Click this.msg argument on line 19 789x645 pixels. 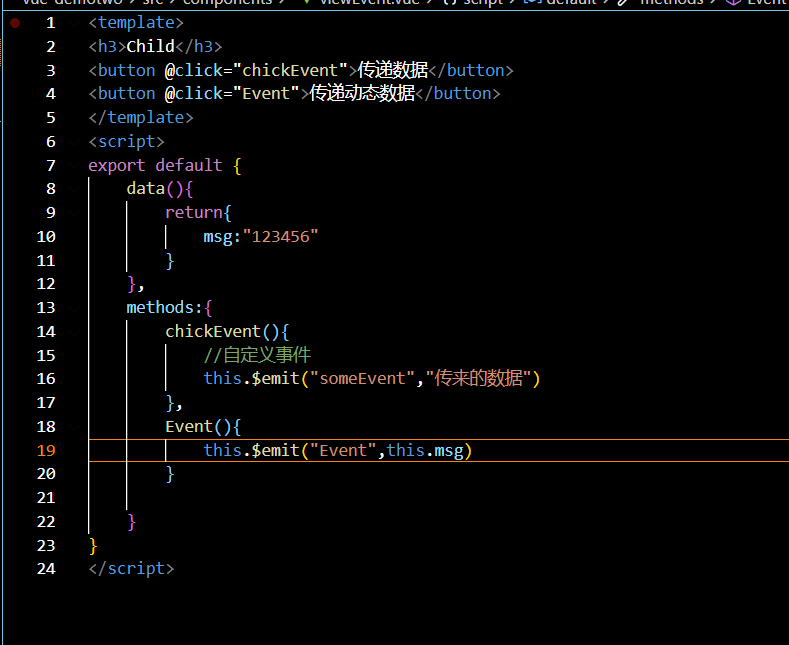click(425, 450)
